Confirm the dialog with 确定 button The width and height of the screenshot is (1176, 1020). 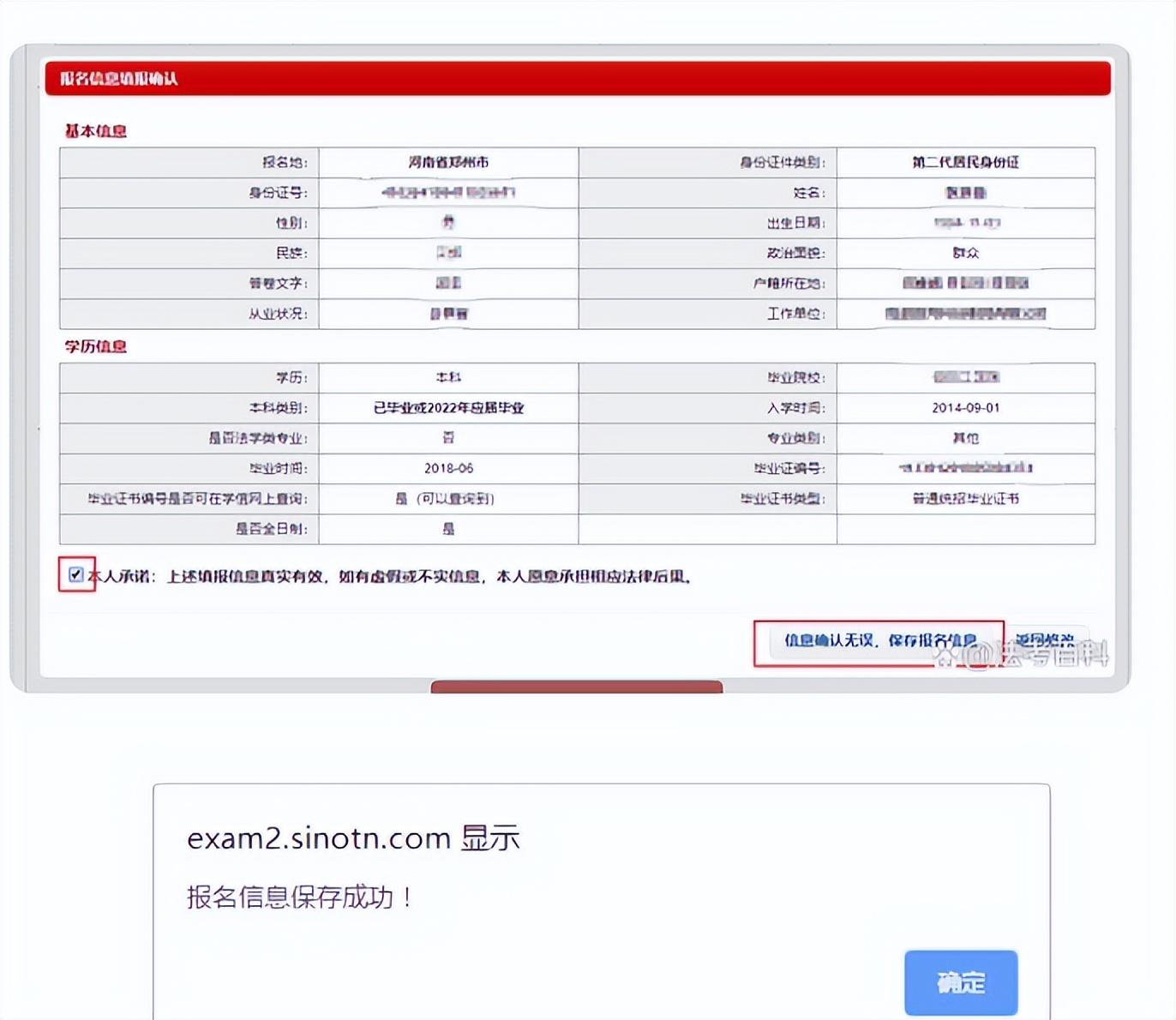961,982
